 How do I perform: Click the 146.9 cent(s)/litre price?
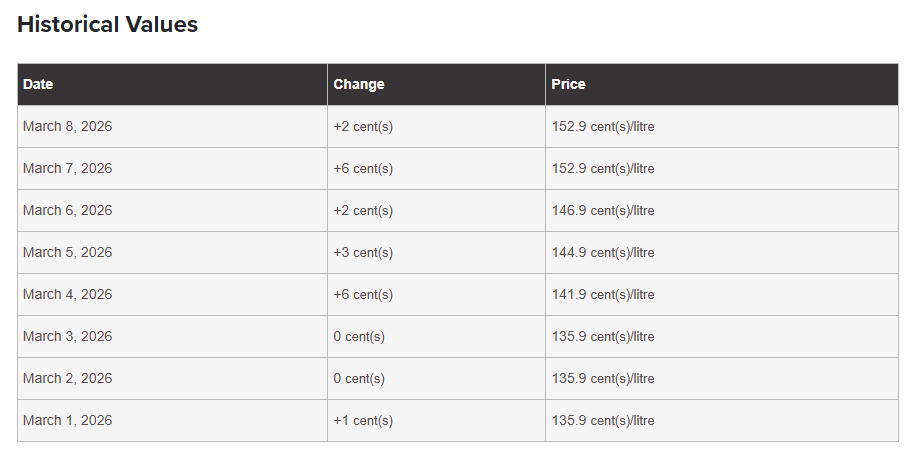[x=603, y=211]
